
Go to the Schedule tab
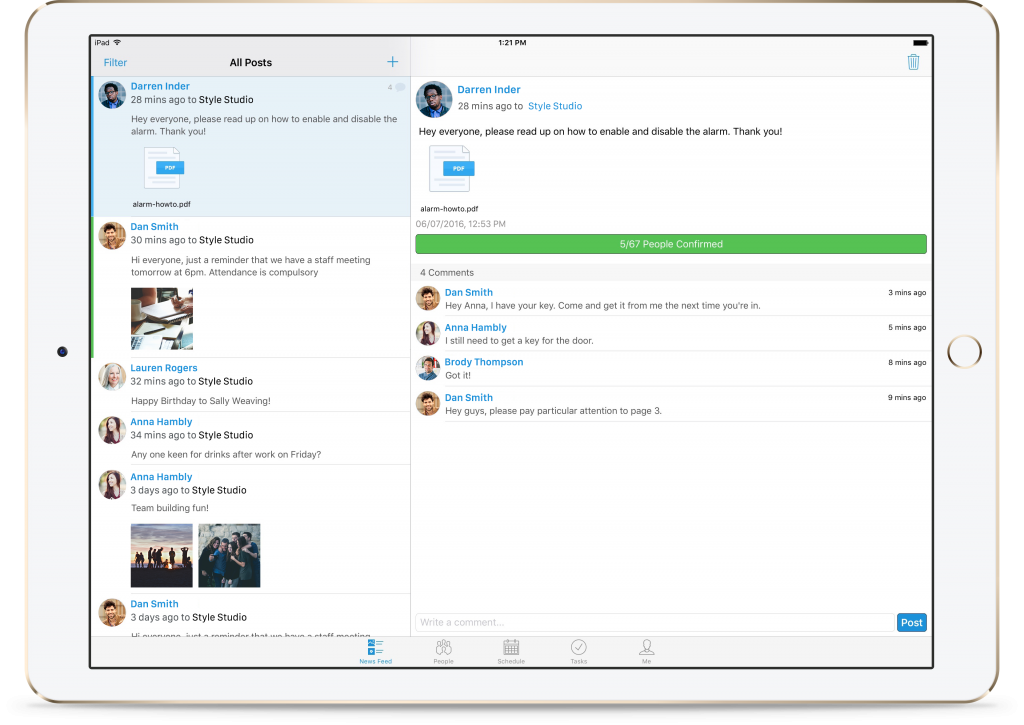(x=511, y=651)
